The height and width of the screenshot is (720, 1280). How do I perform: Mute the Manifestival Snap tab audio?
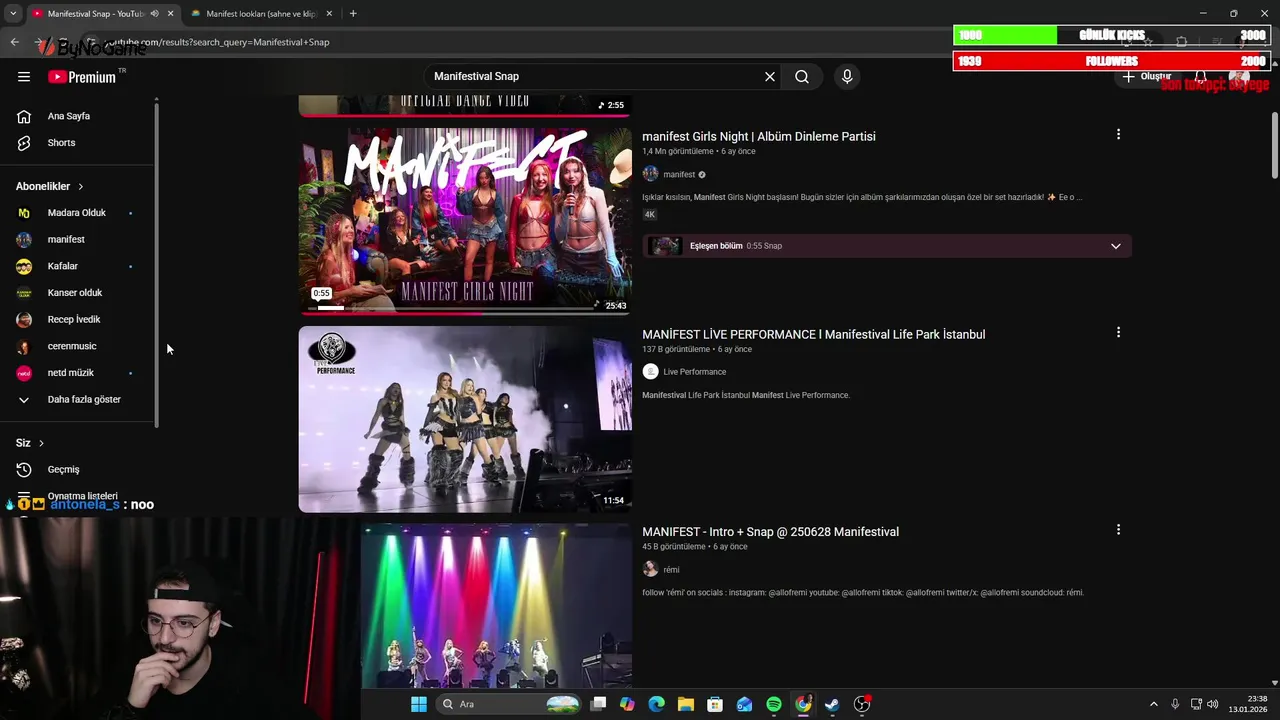(x=155, y=14)
